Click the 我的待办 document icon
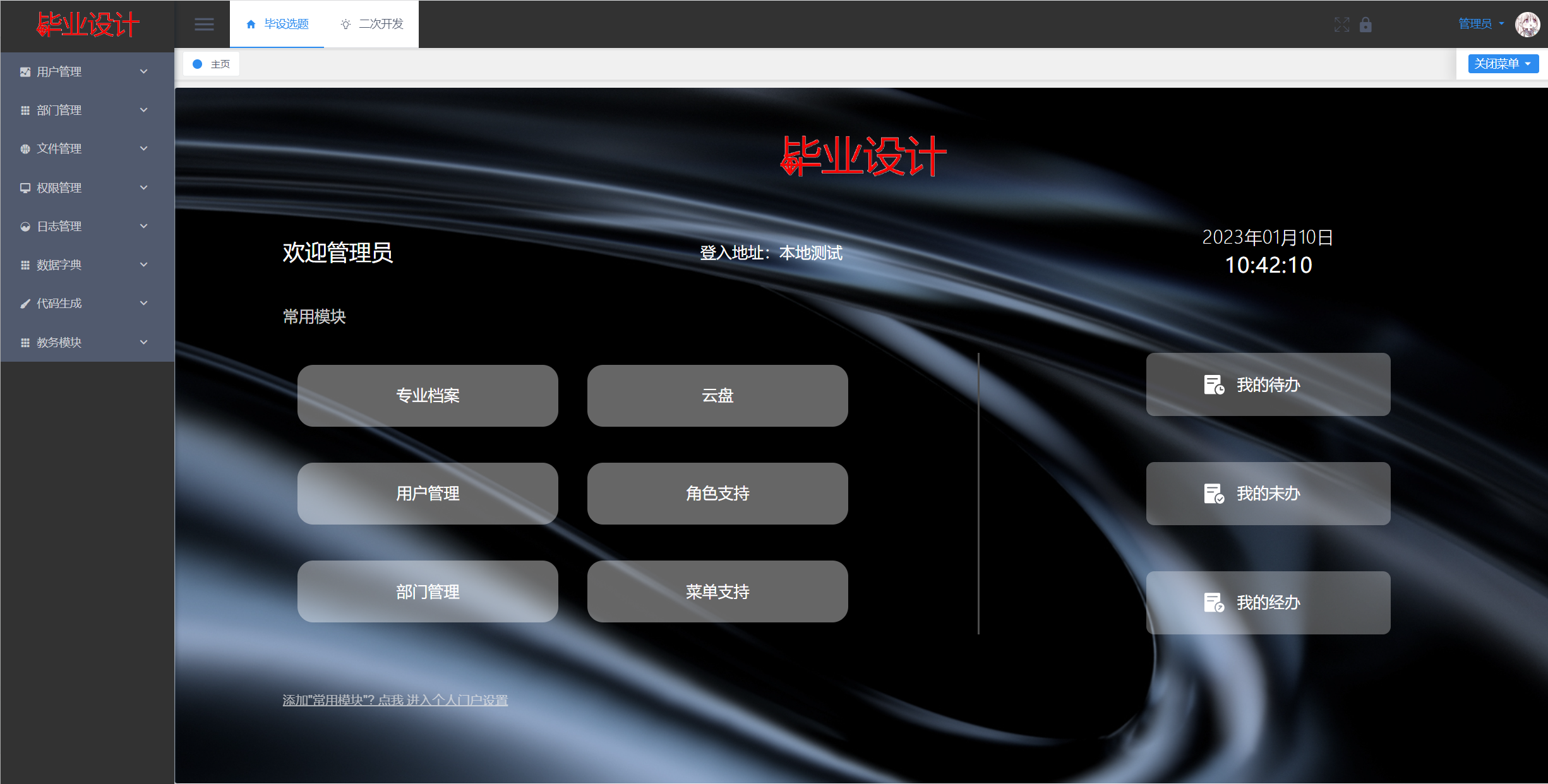This screenshot has width=1548, height=784. tap(1213, 384)
